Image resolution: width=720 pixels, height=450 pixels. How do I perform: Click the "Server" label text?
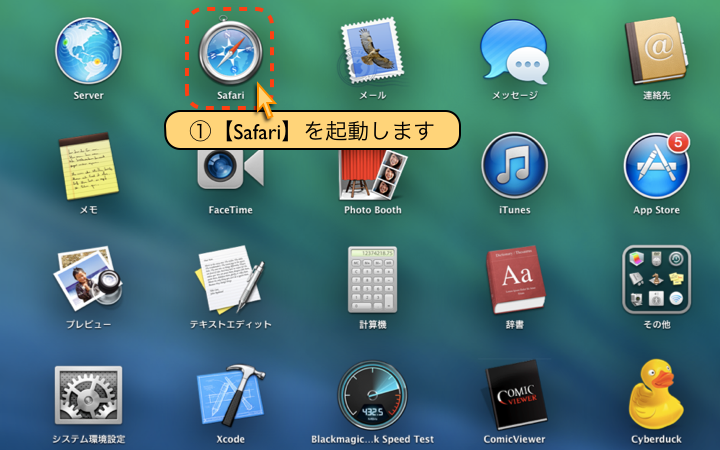[89, 96]
